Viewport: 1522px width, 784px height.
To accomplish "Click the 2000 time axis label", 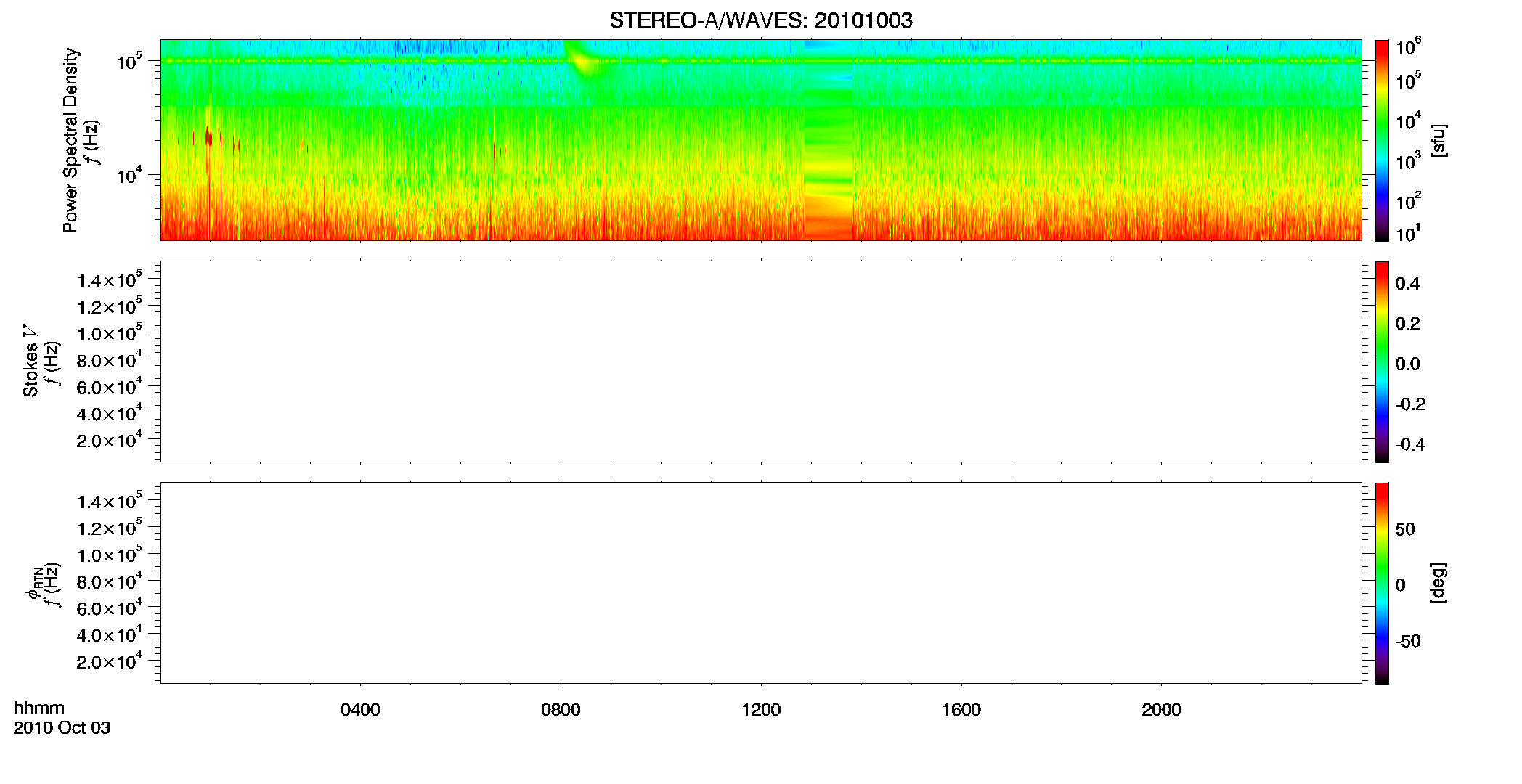I will click(1161, 710).
